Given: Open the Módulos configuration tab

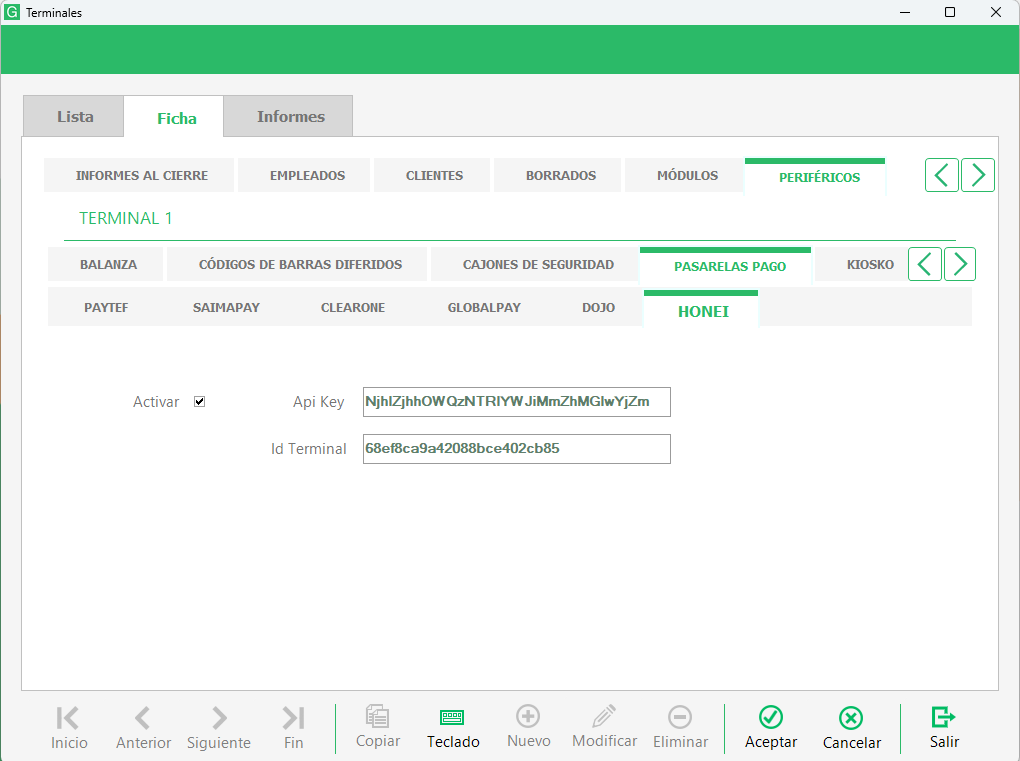Looking at the screenshot, I should (687, 176).
